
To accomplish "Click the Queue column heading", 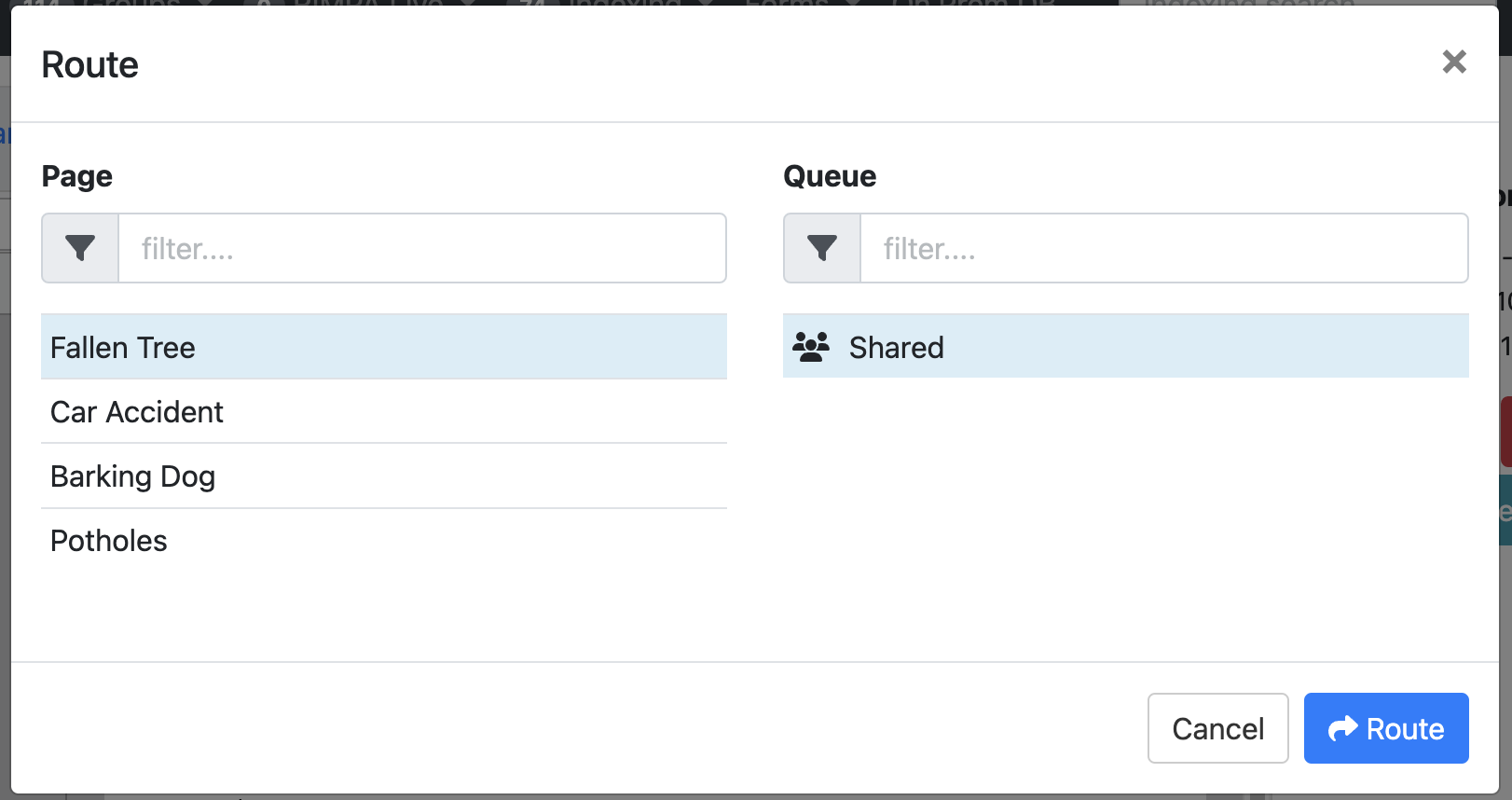I will (830, 176).
